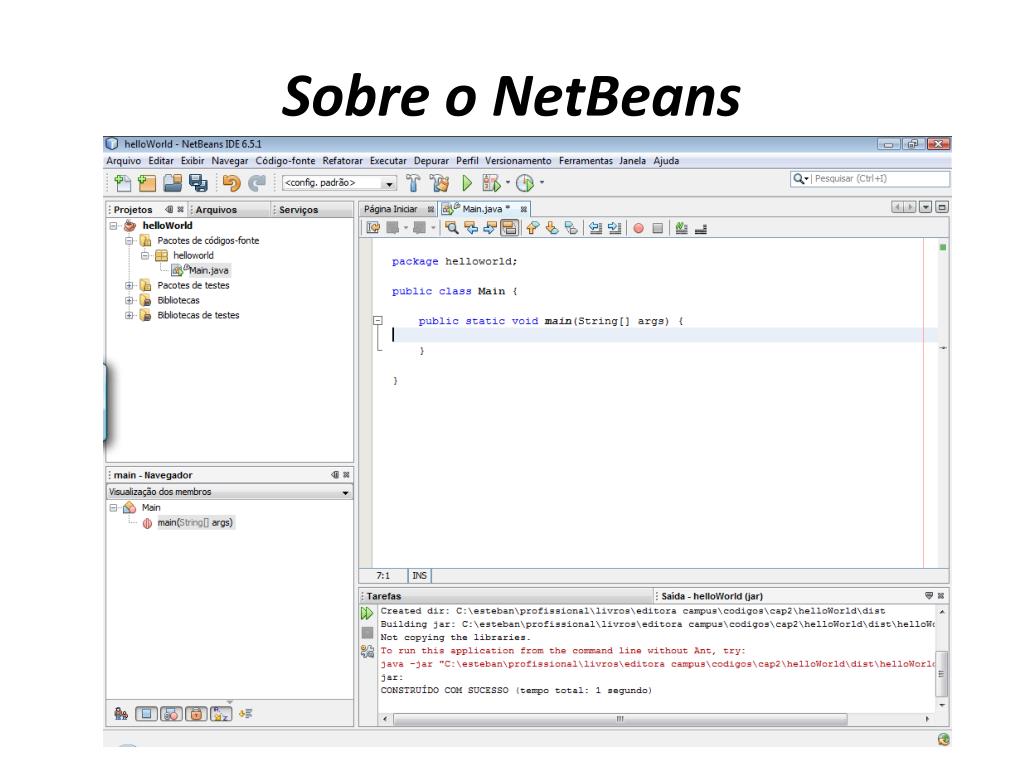Open the Arquivo menu
The image size is (1024, 768).
tap(123, 161)
